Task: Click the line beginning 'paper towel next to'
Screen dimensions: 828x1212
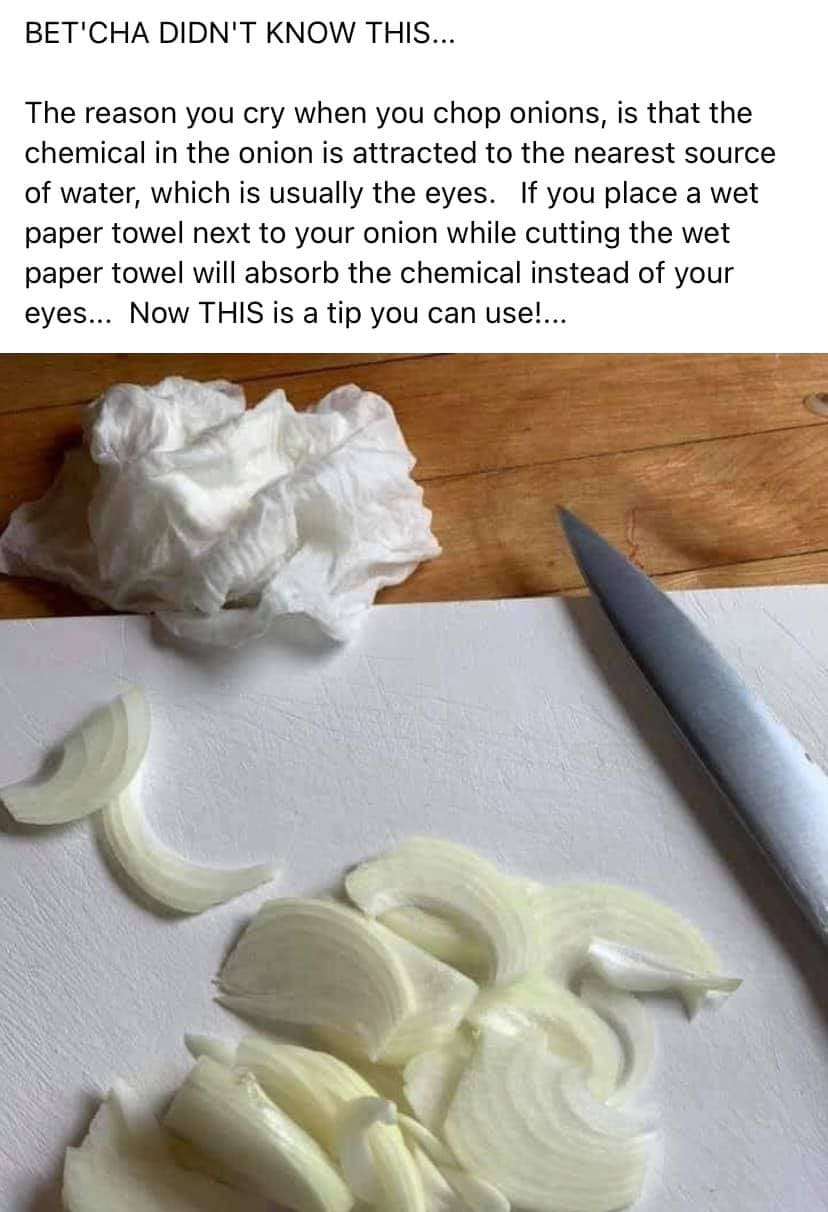Action: click(377, 233)
